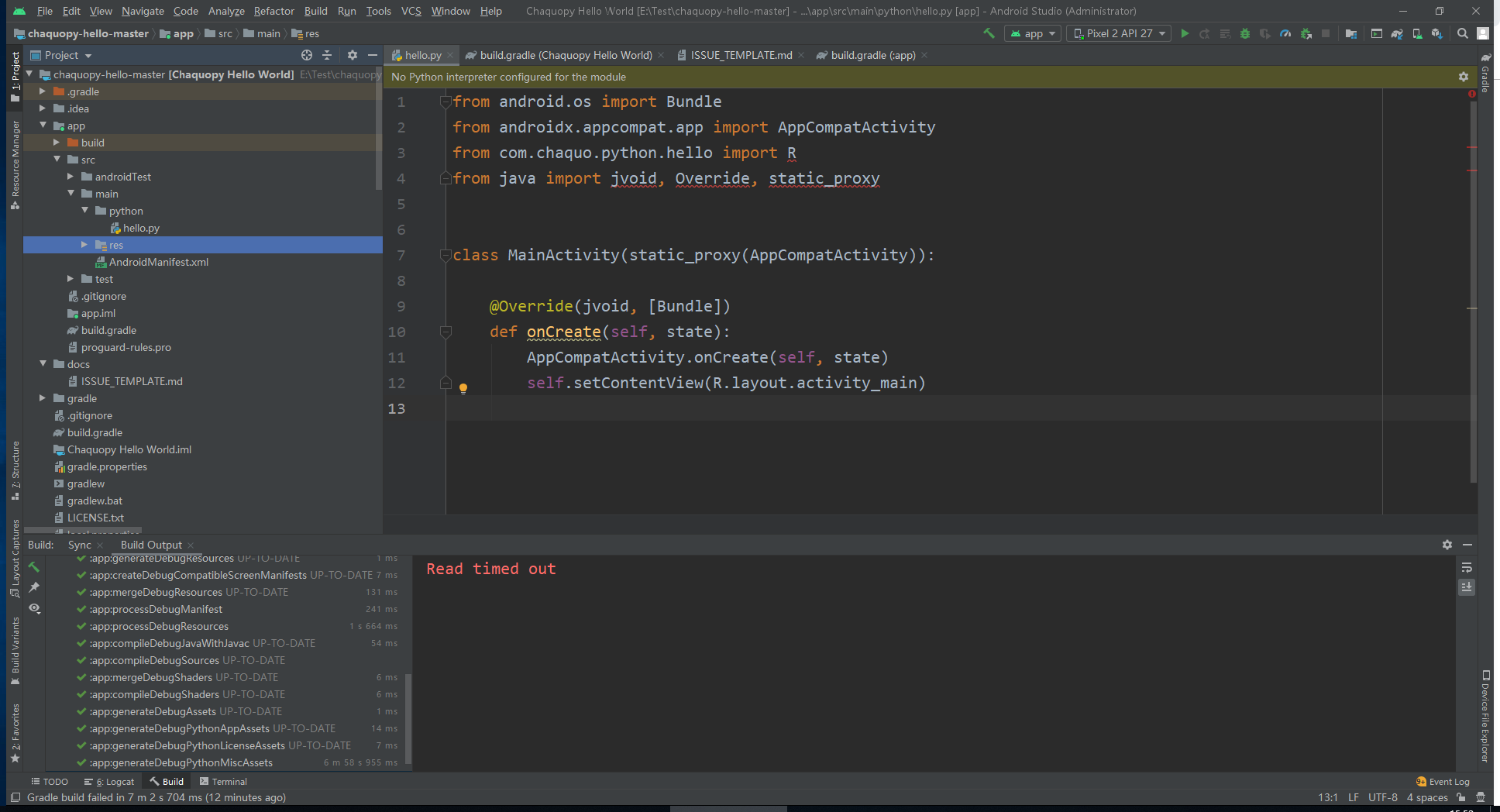The height and width of the screenshot is (812, 1500).
Task: Collapse the python folder in Project tree
Action: click(x=85, y=210)
